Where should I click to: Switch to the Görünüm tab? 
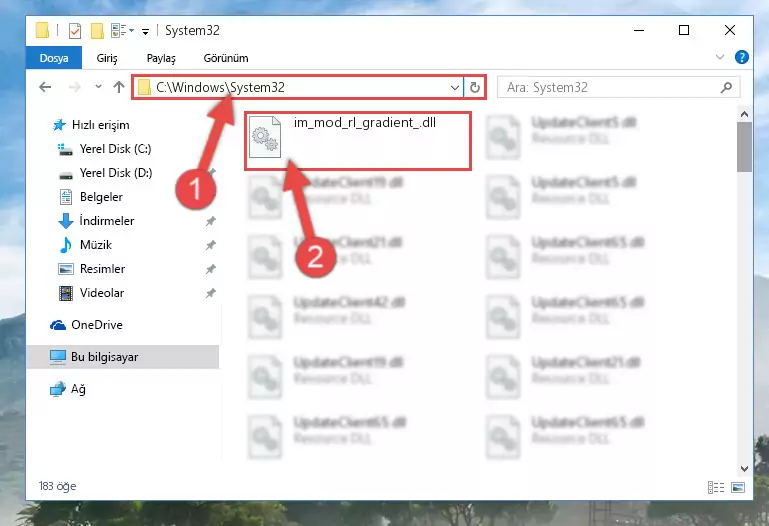[226, 58]
